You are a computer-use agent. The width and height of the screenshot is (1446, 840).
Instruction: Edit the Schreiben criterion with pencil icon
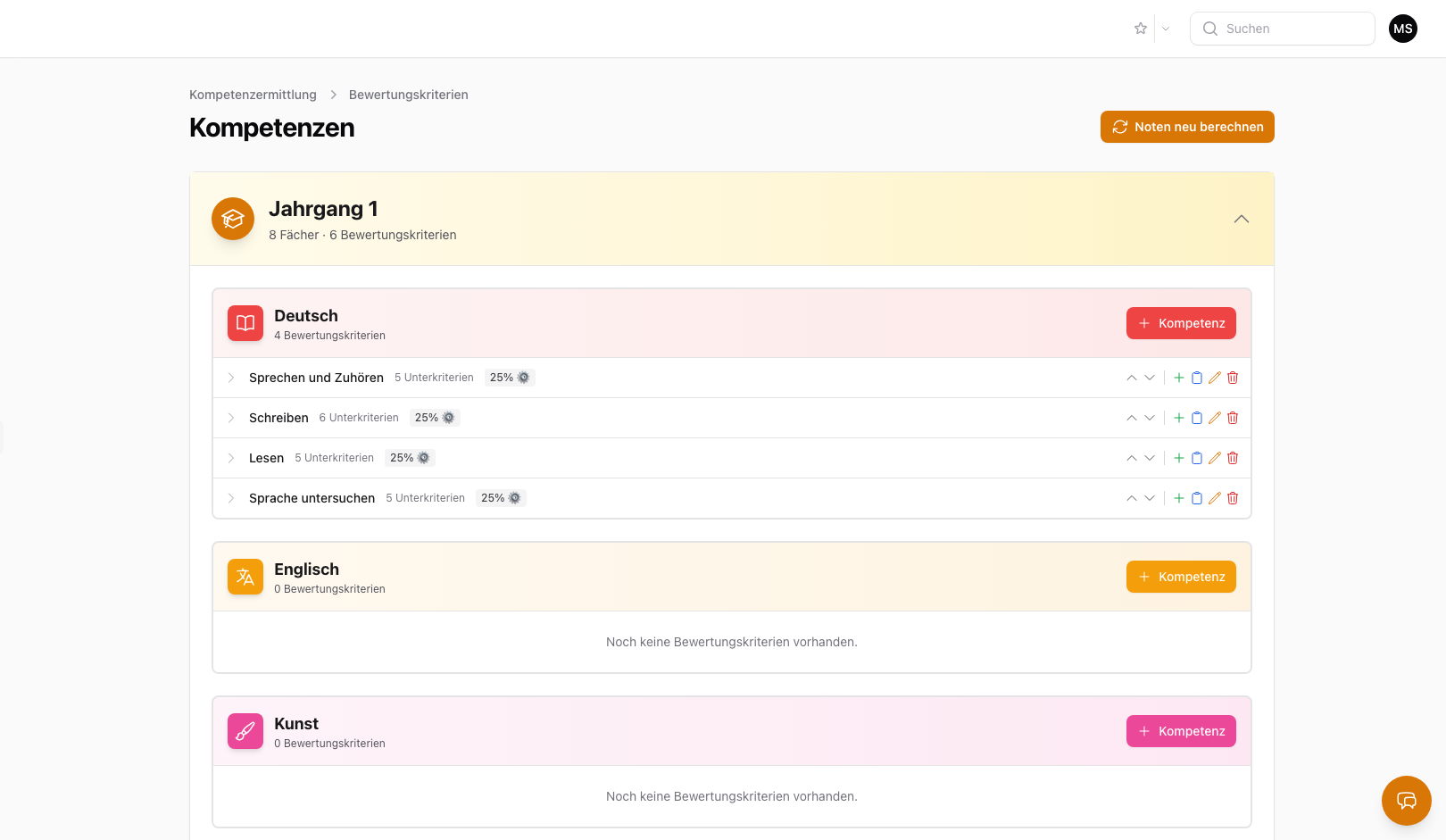1215,418
